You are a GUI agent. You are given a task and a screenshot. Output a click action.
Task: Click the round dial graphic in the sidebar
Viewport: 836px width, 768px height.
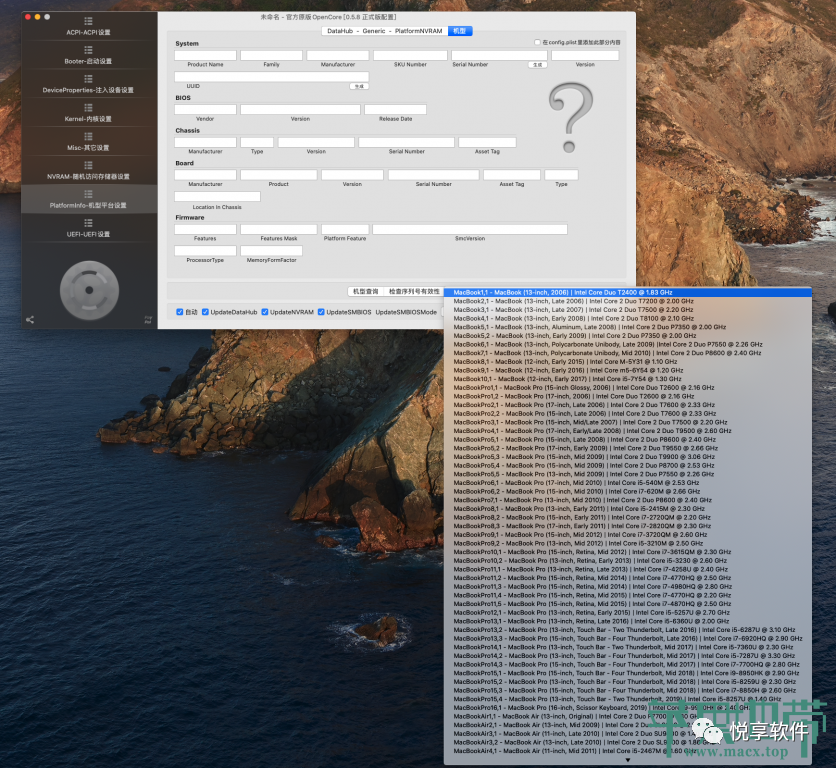(x=89, y=290)
